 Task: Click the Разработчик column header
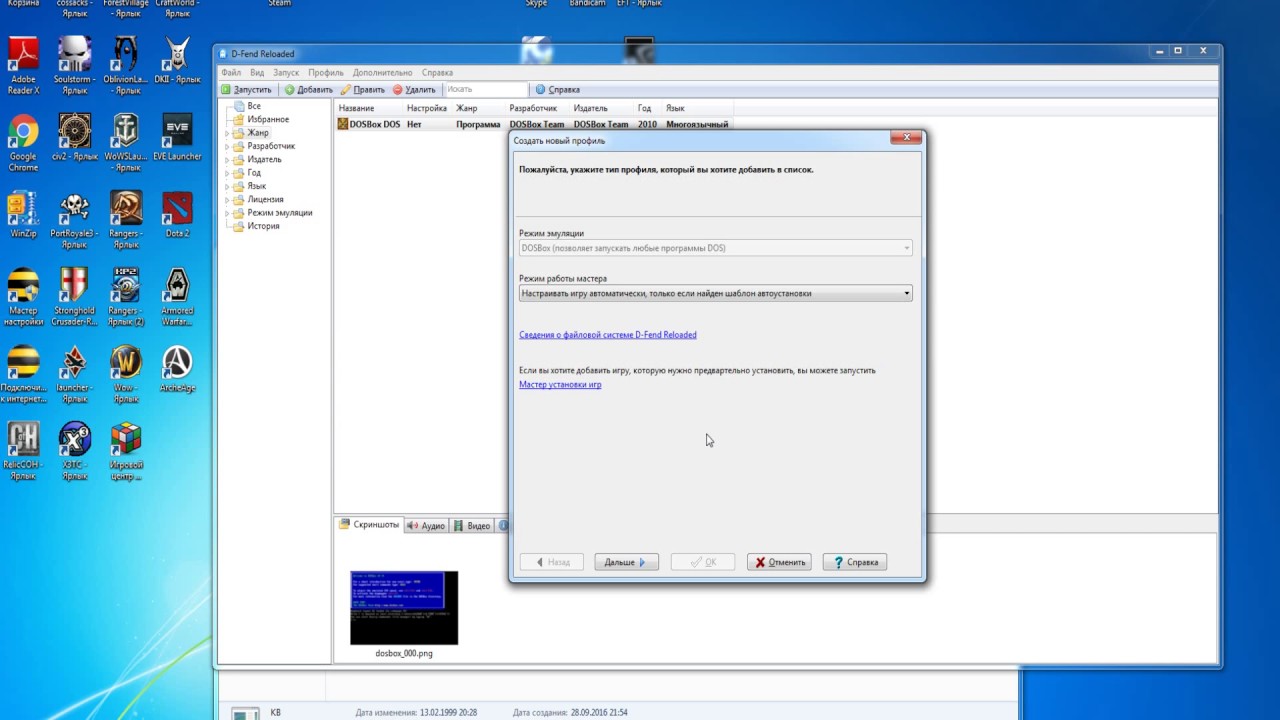(537, 108)
